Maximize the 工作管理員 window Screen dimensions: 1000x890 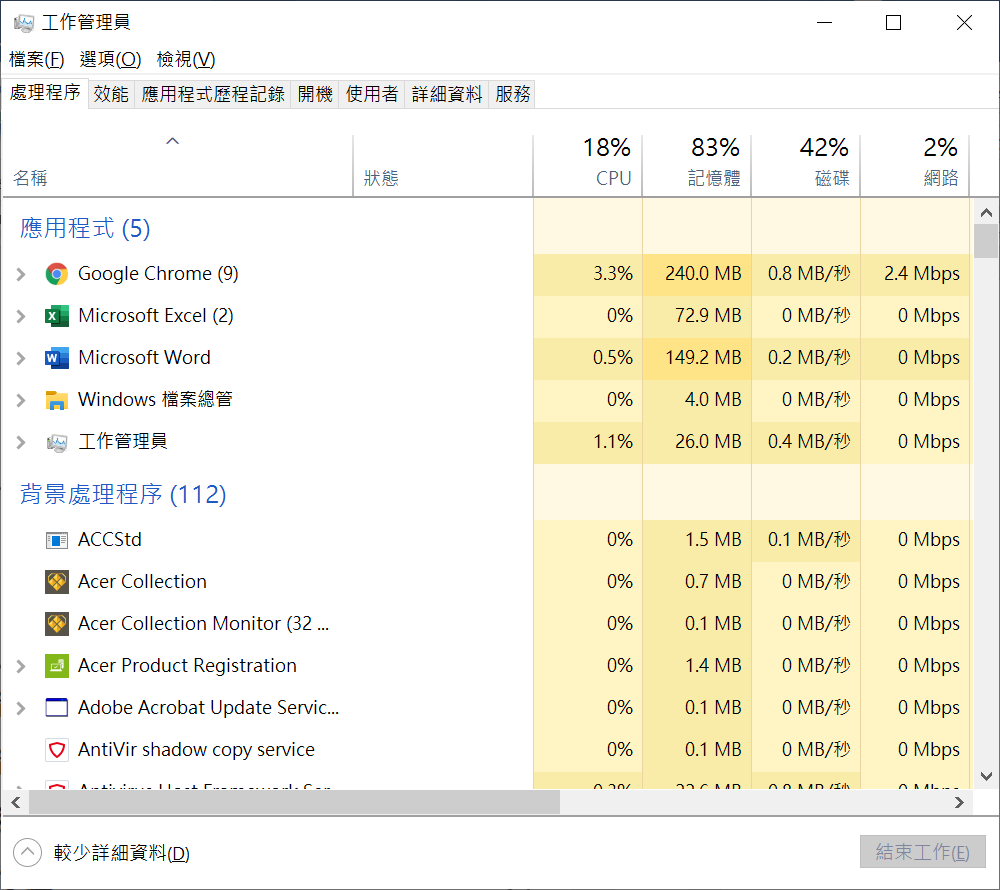click(893, 23)
